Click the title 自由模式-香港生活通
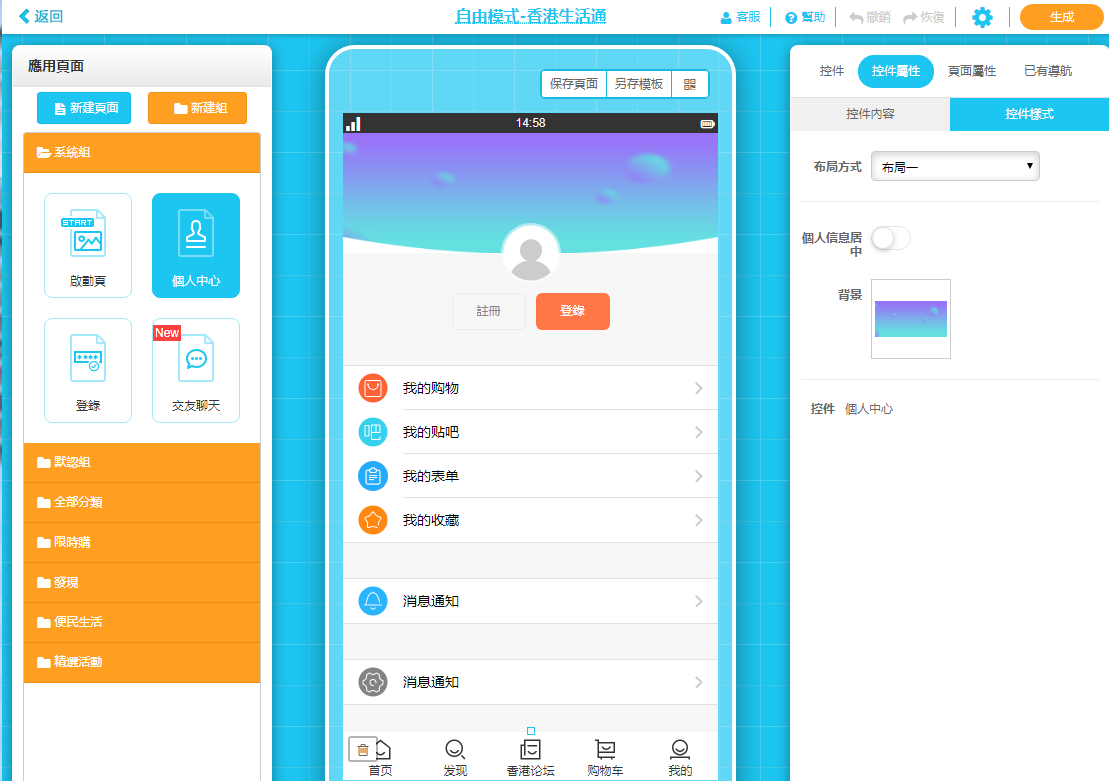Screen dimensions: 1109x781 pos(530,16)
